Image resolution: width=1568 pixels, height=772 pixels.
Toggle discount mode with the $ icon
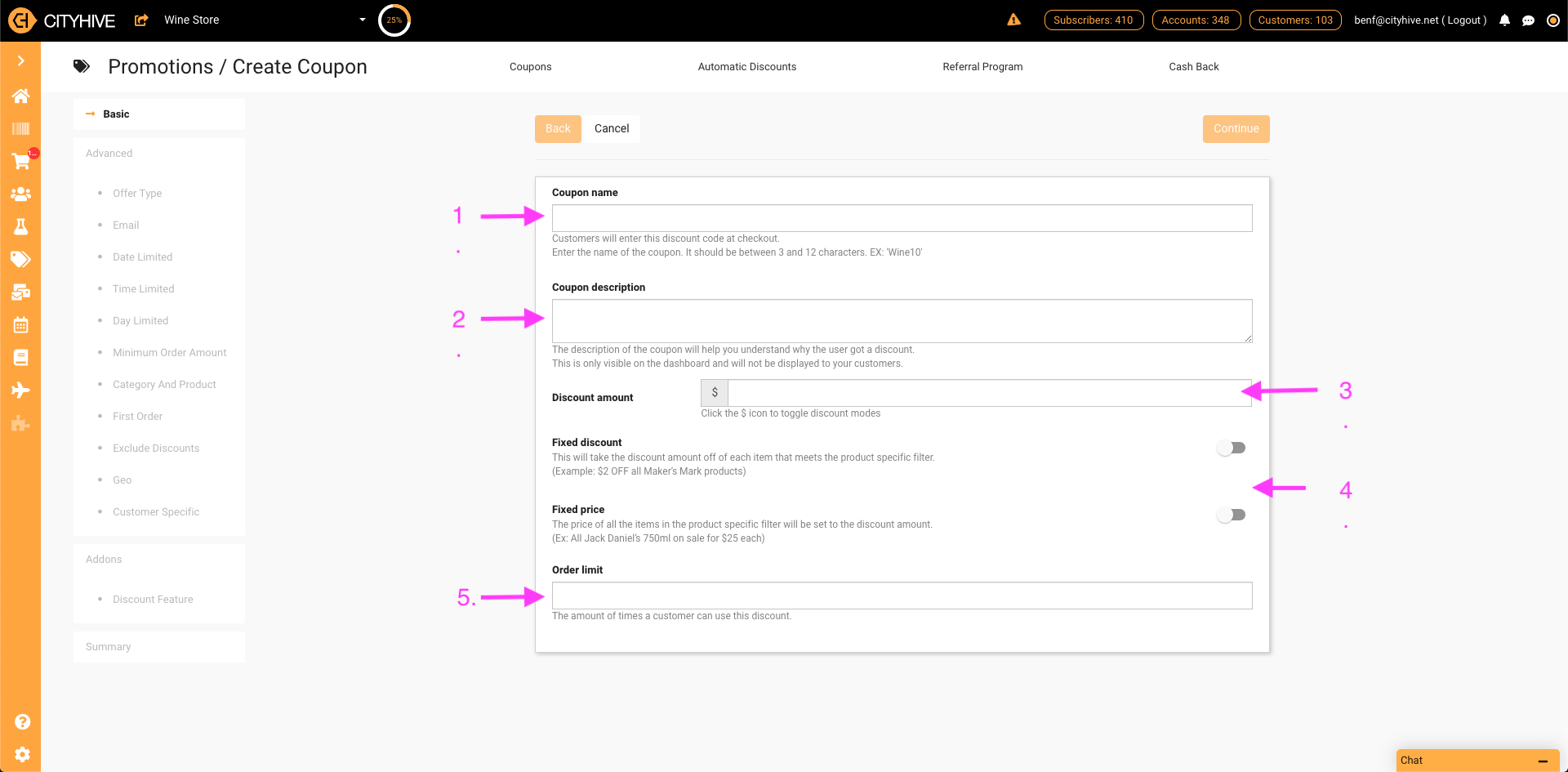[715, 393]
